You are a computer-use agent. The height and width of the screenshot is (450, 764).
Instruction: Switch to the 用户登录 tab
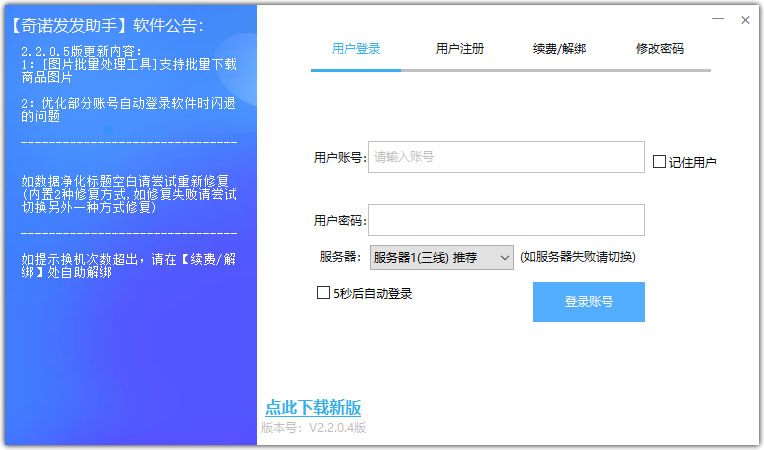point(356,49)
